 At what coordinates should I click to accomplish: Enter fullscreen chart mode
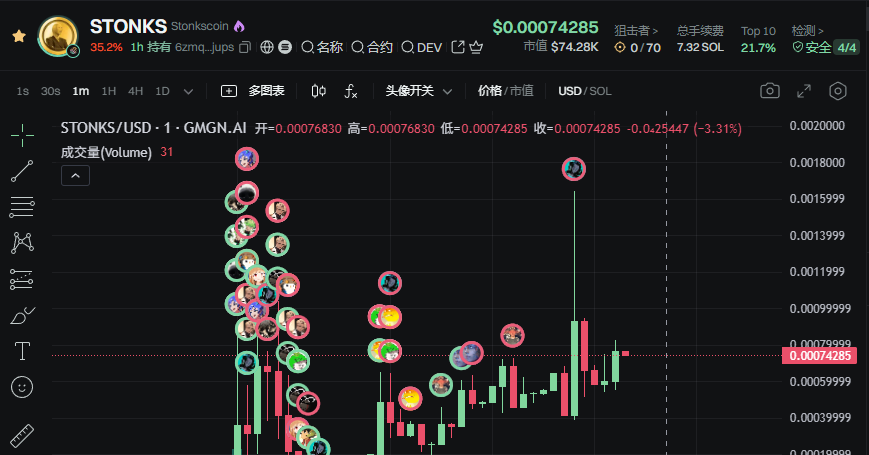804,91
